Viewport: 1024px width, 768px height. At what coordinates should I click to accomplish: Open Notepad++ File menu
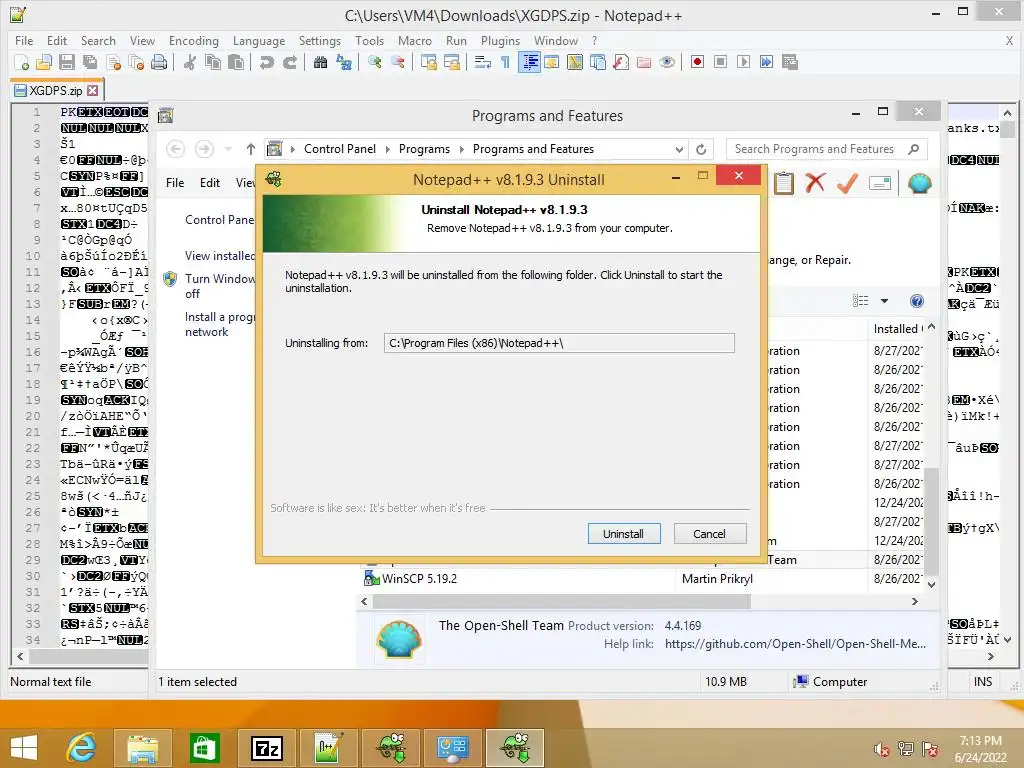pos(24,40)
